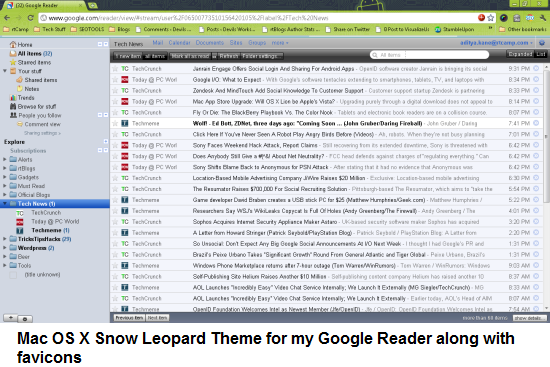Open the Folder settings dropdown
The height and width of the screenshot is (367, 550).
[262, 56]
